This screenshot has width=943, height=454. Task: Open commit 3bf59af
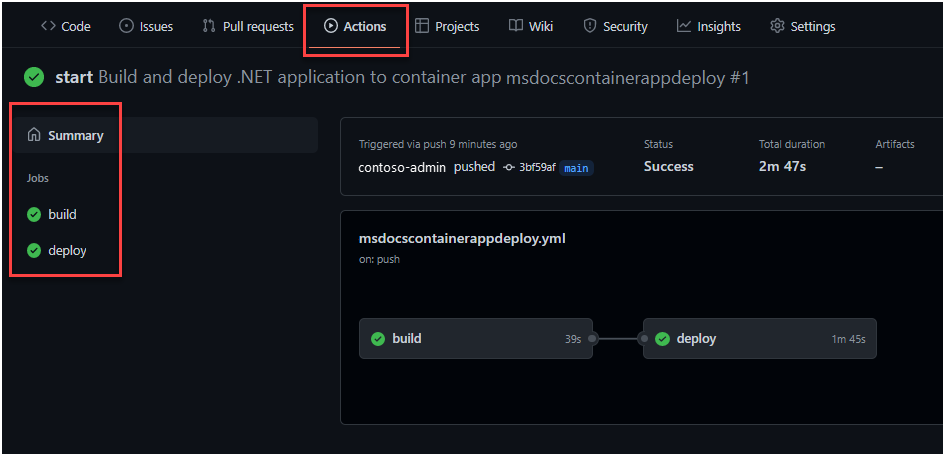click(537, 168)
